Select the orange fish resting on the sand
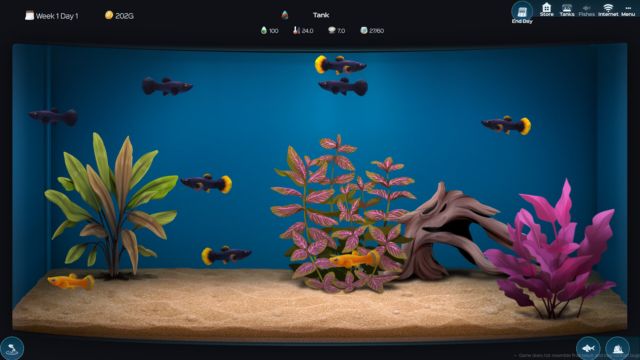 pos(71,281)
